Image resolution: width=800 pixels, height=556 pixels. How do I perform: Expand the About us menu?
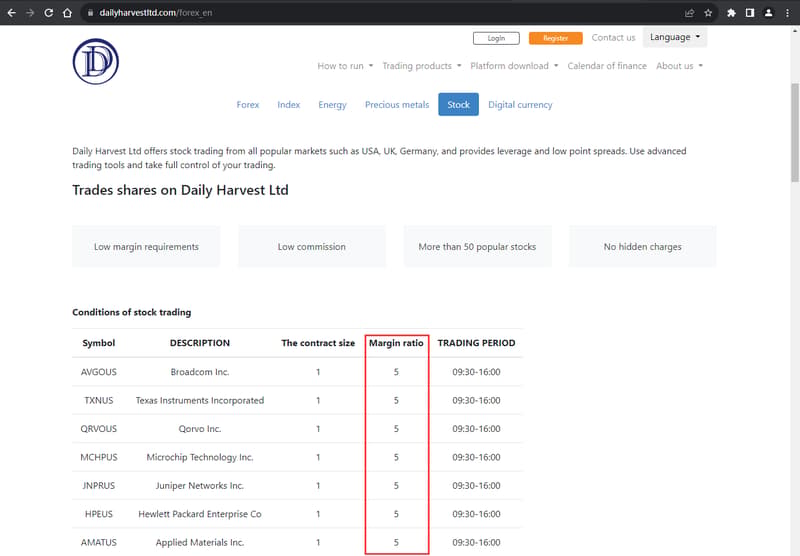point(679,66)
